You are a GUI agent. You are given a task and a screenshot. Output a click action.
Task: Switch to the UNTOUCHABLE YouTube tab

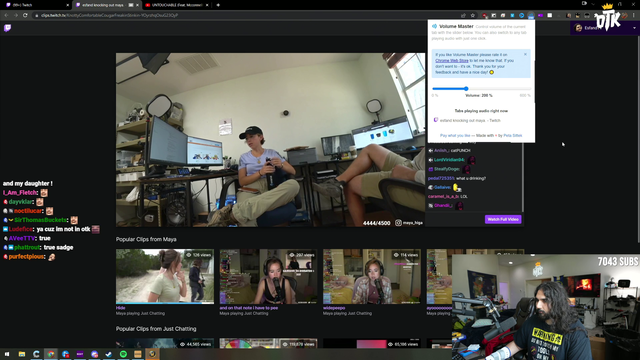click(x=176, y=5)
